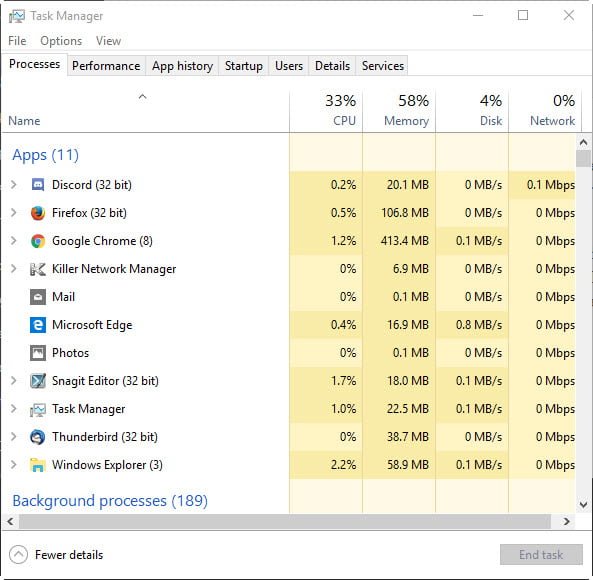Click the Killer Network Manager icon
The image size is (593, 580).
click(x=38, y=269)
